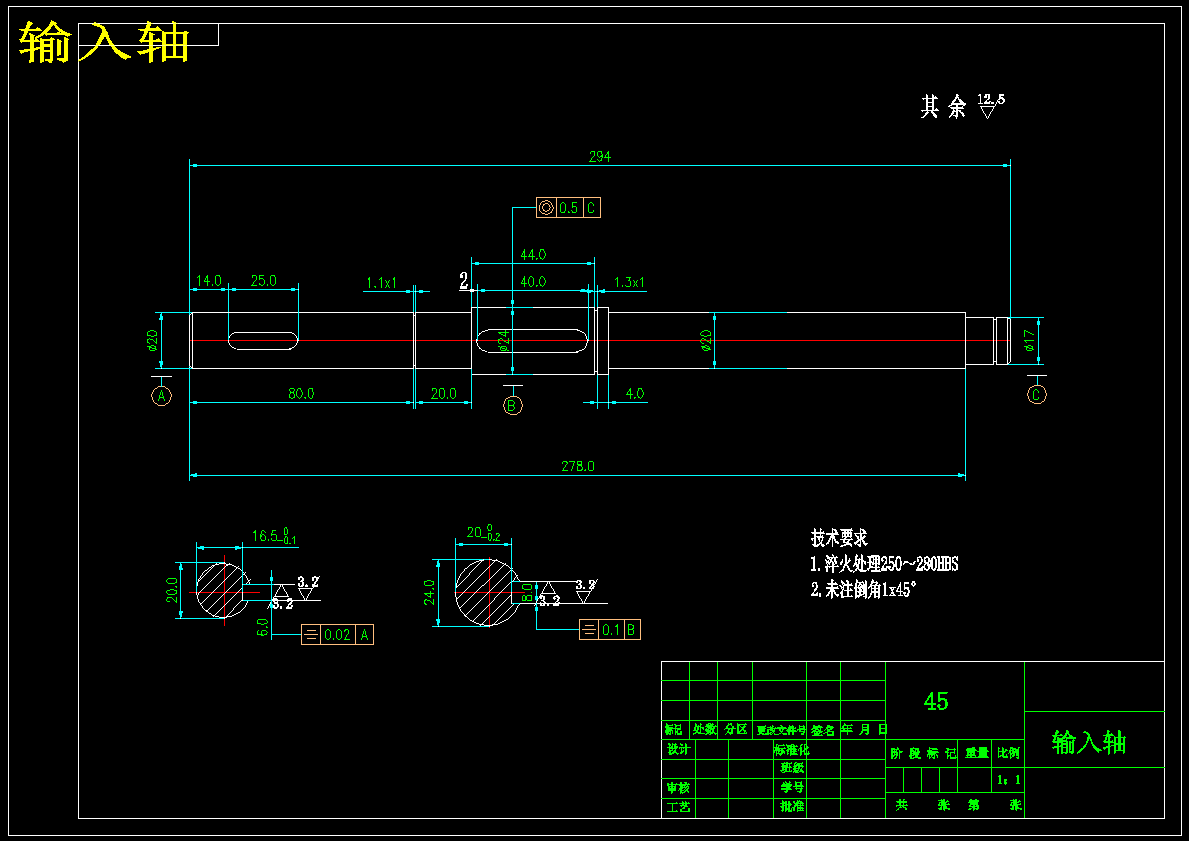
Task: Click the 80.0 dimension value
Action: coord(301,394)
